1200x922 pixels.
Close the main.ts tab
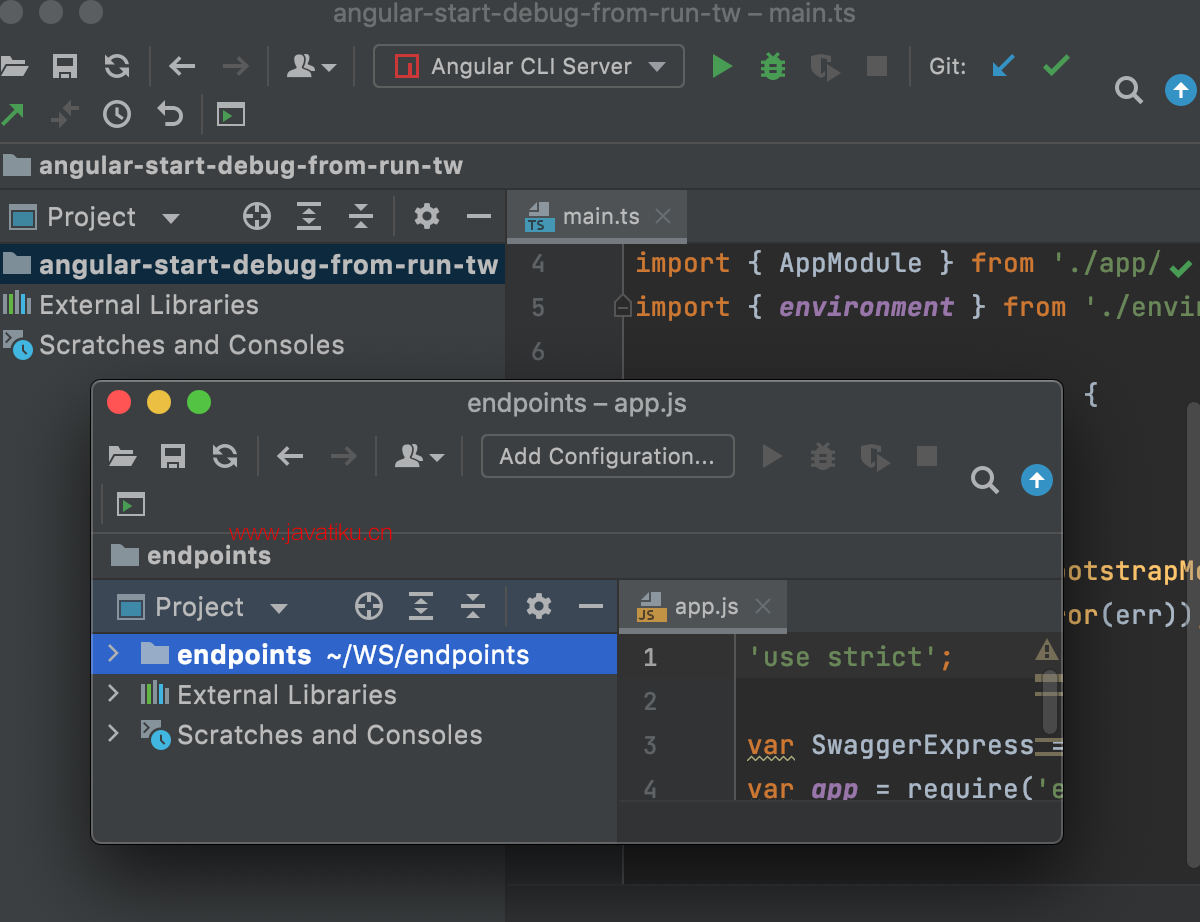coord(663,216)
